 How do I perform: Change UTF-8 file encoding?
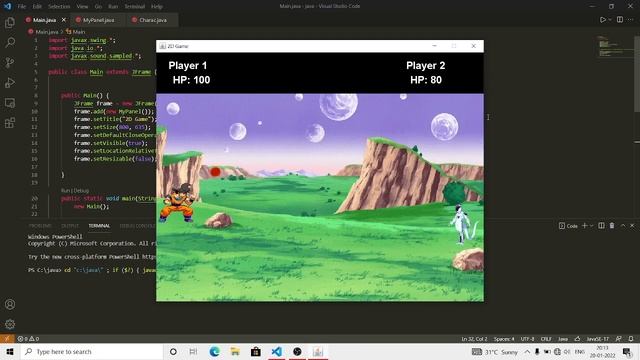527,339
